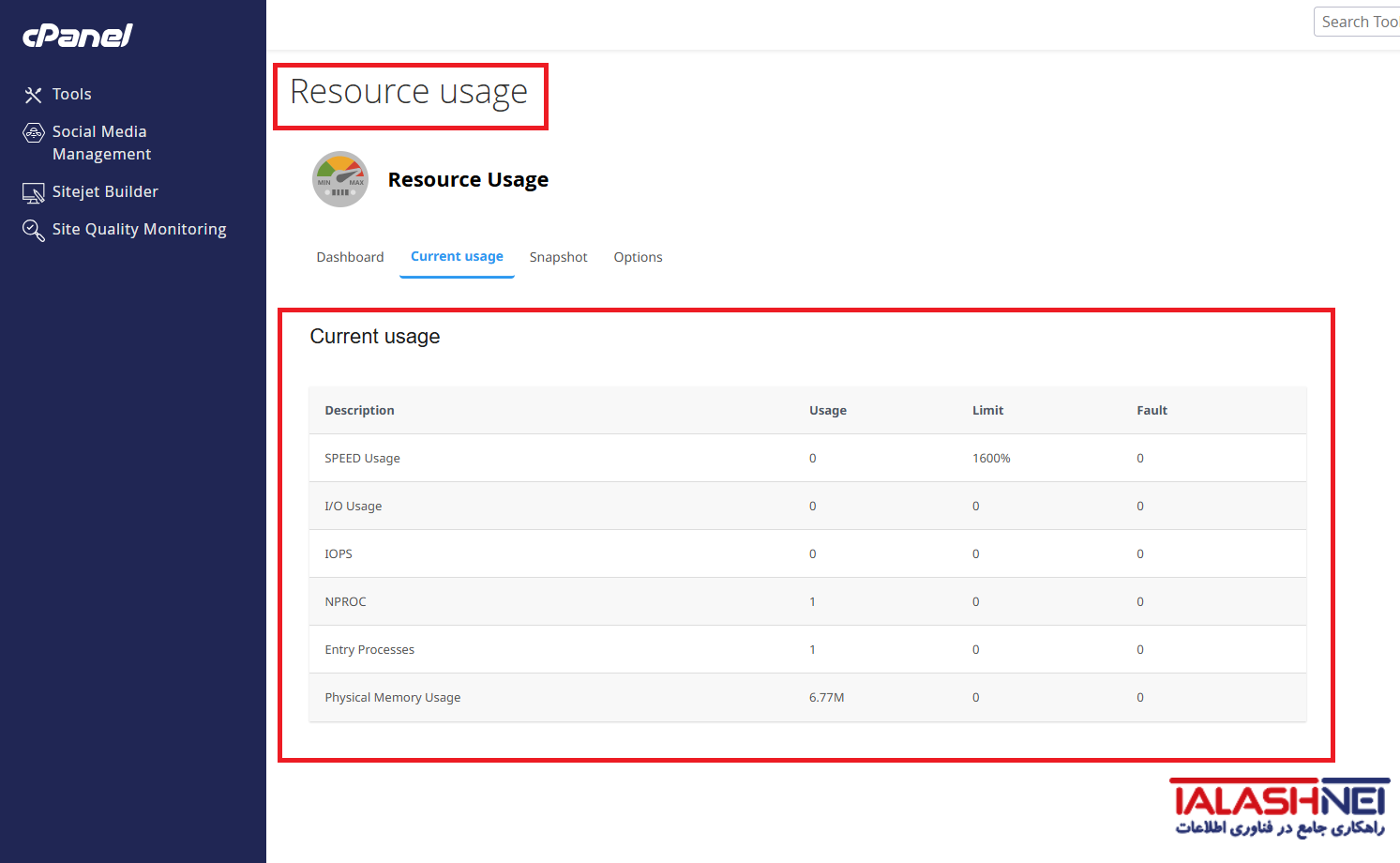Click the Usage column header
The height and width of the screenshot is (863, 1400).
[828, 410]
